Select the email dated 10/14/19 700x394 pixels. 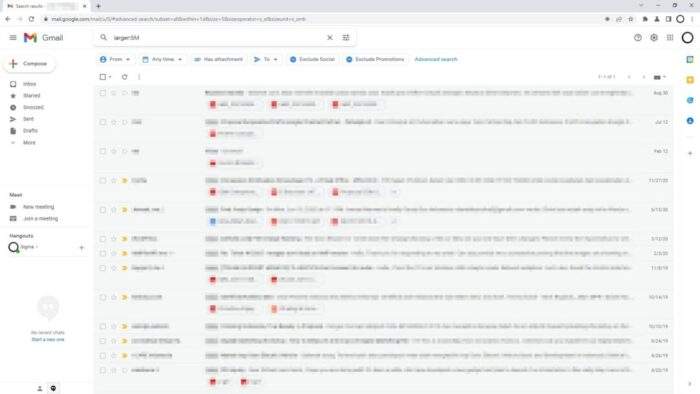pyautogui.click(x=103, y=297)
